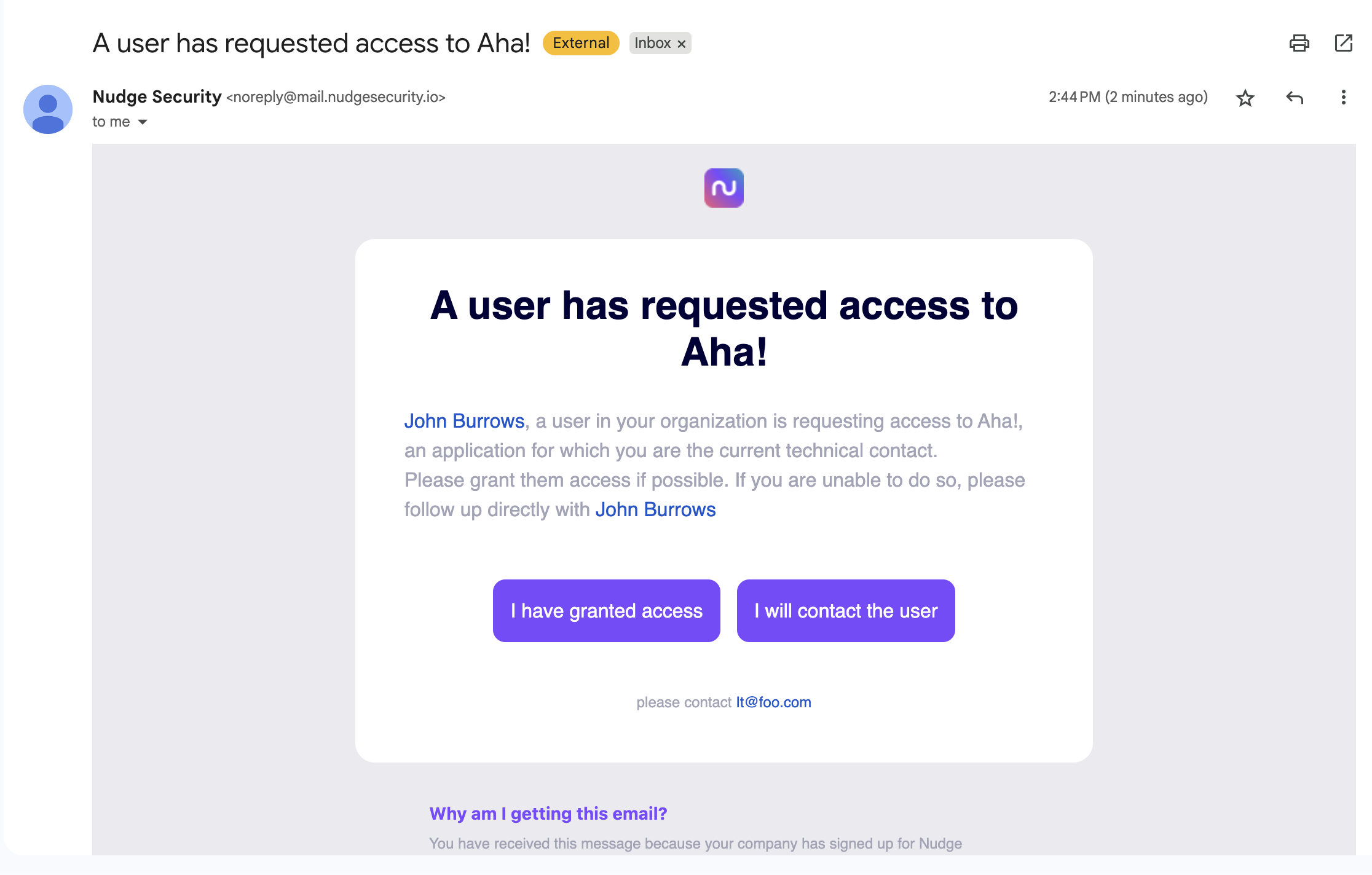Open "Why am I getting this email?"
The width and height of the screenshot is (1372, 875).
(548, 814)
